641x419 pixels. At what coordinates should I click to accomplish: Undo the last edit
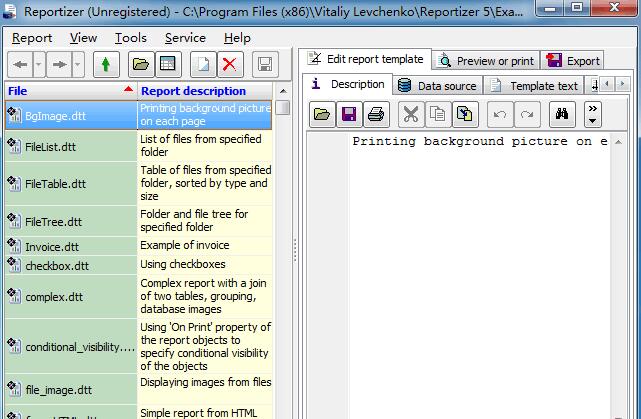tap(500, 114)
